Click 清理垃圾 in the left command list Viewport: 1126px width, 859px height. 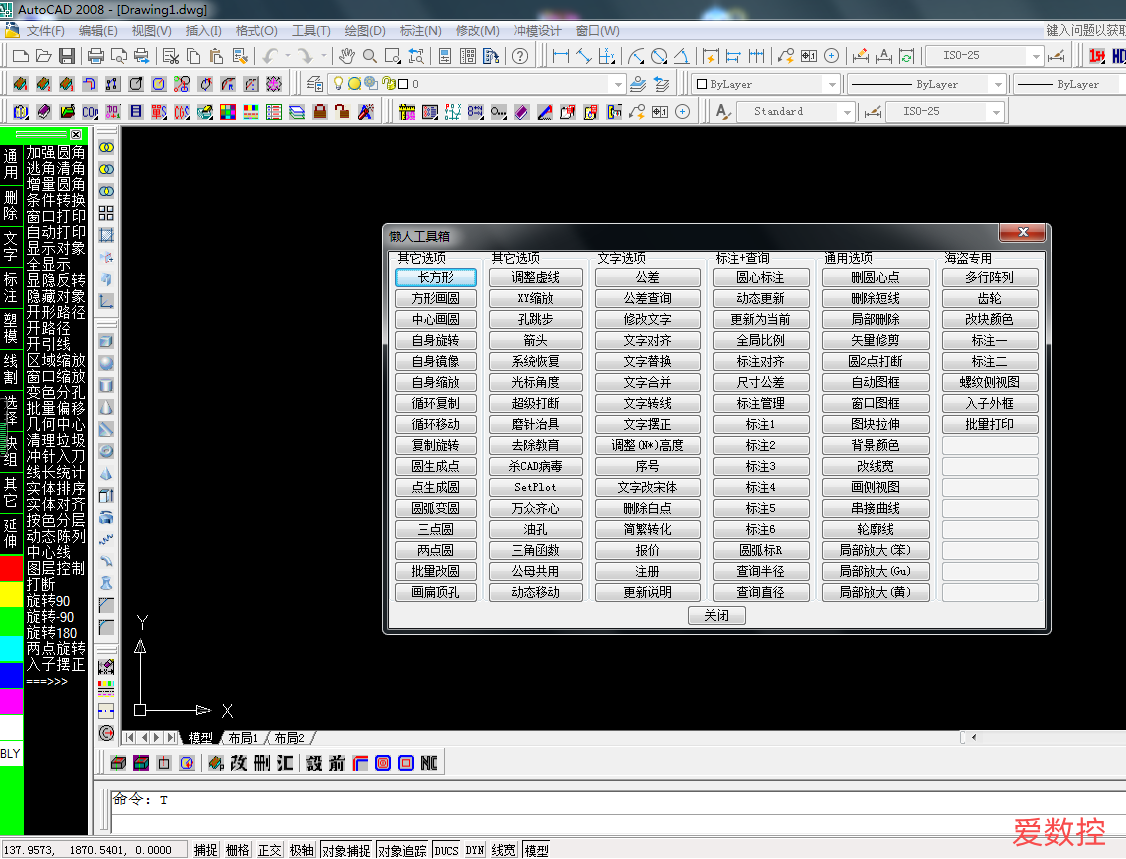(x=56, y=440)
